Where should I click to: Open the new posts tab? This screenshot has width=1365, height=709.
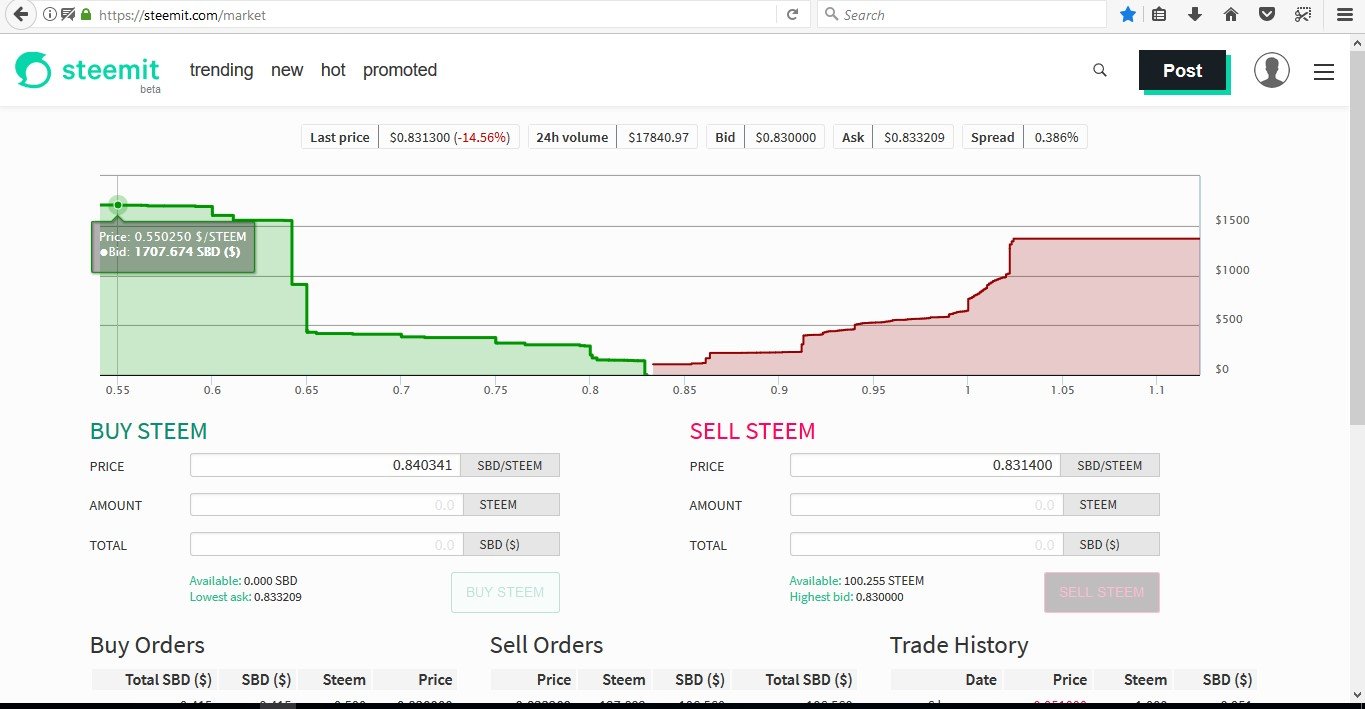coord(287,70)
